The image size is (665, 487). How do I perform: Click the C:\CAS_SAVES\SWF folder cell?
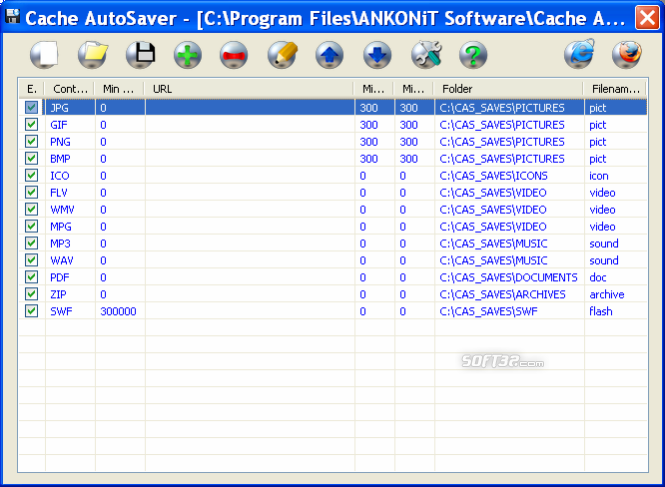(x=509, y=311)
